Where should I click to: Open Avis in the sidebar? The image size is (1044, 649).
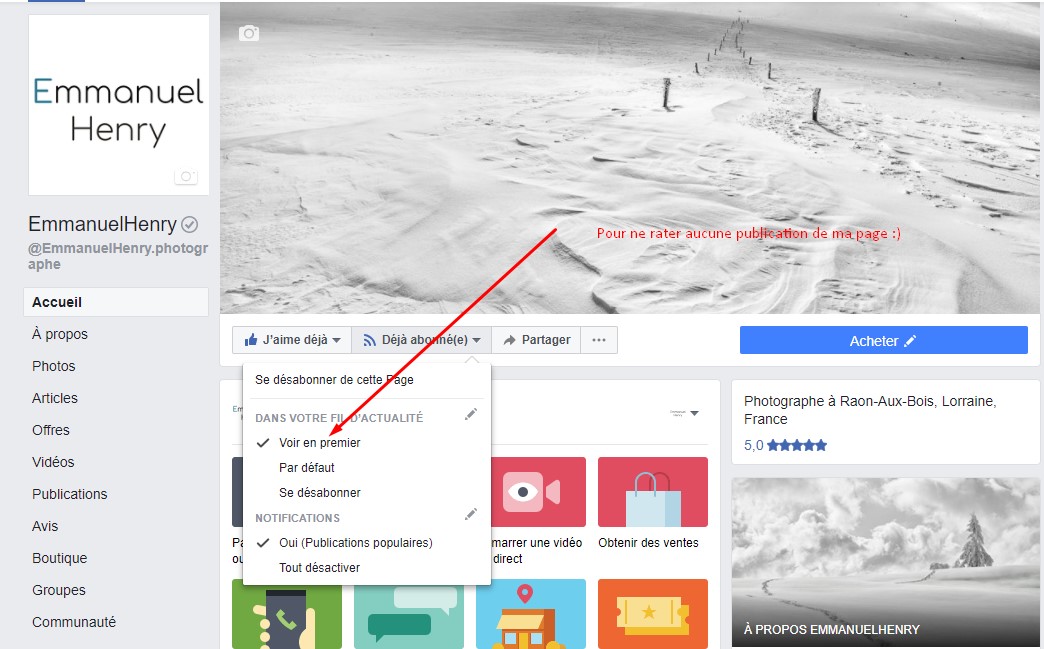point(45,526)
